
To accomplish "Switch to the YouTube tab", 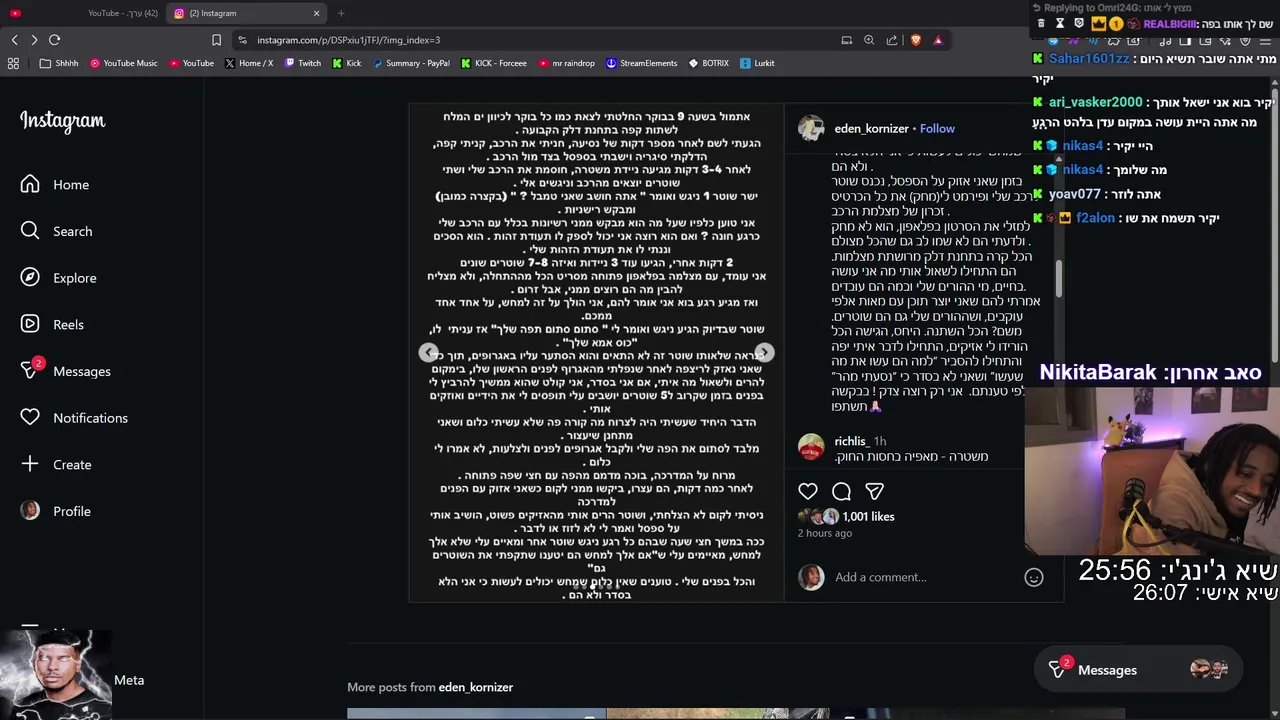I will [85, 13].
